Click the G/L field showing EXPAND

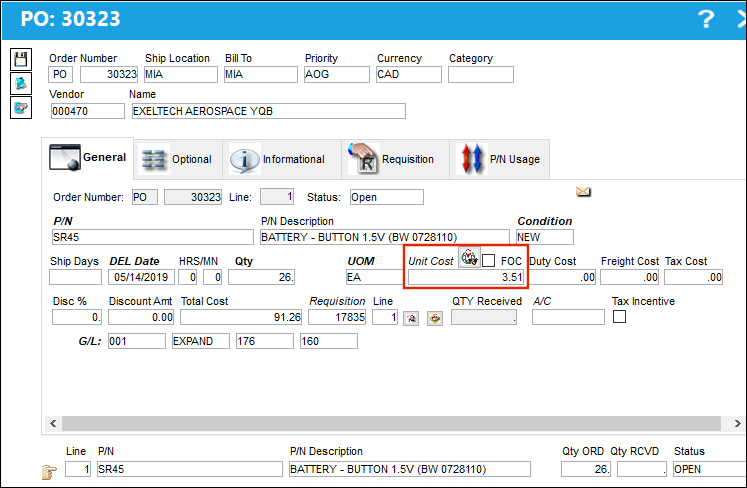(x=201, y=341)
